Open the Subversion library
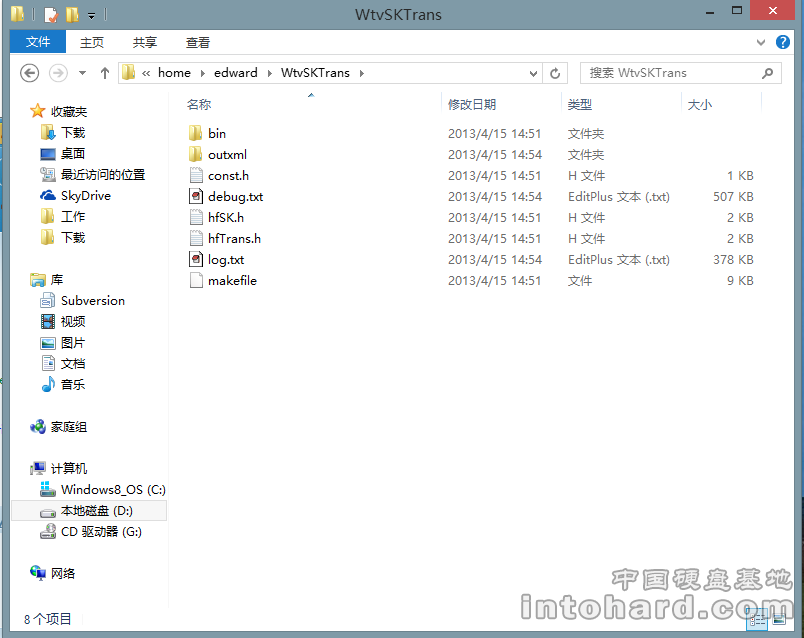 pos(93,301)
